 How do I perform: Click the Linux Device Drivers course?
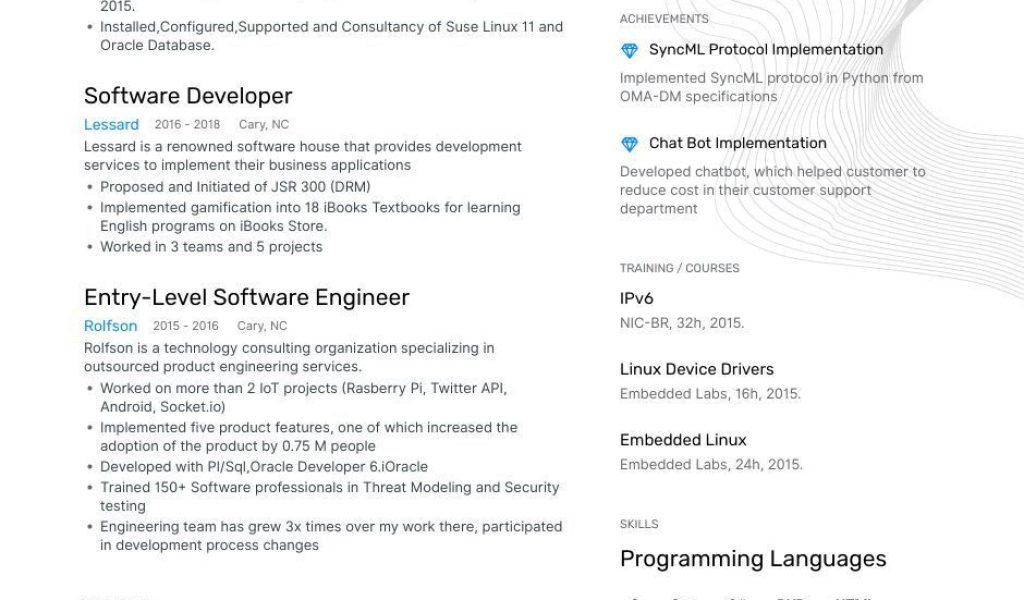pos(696,369)
